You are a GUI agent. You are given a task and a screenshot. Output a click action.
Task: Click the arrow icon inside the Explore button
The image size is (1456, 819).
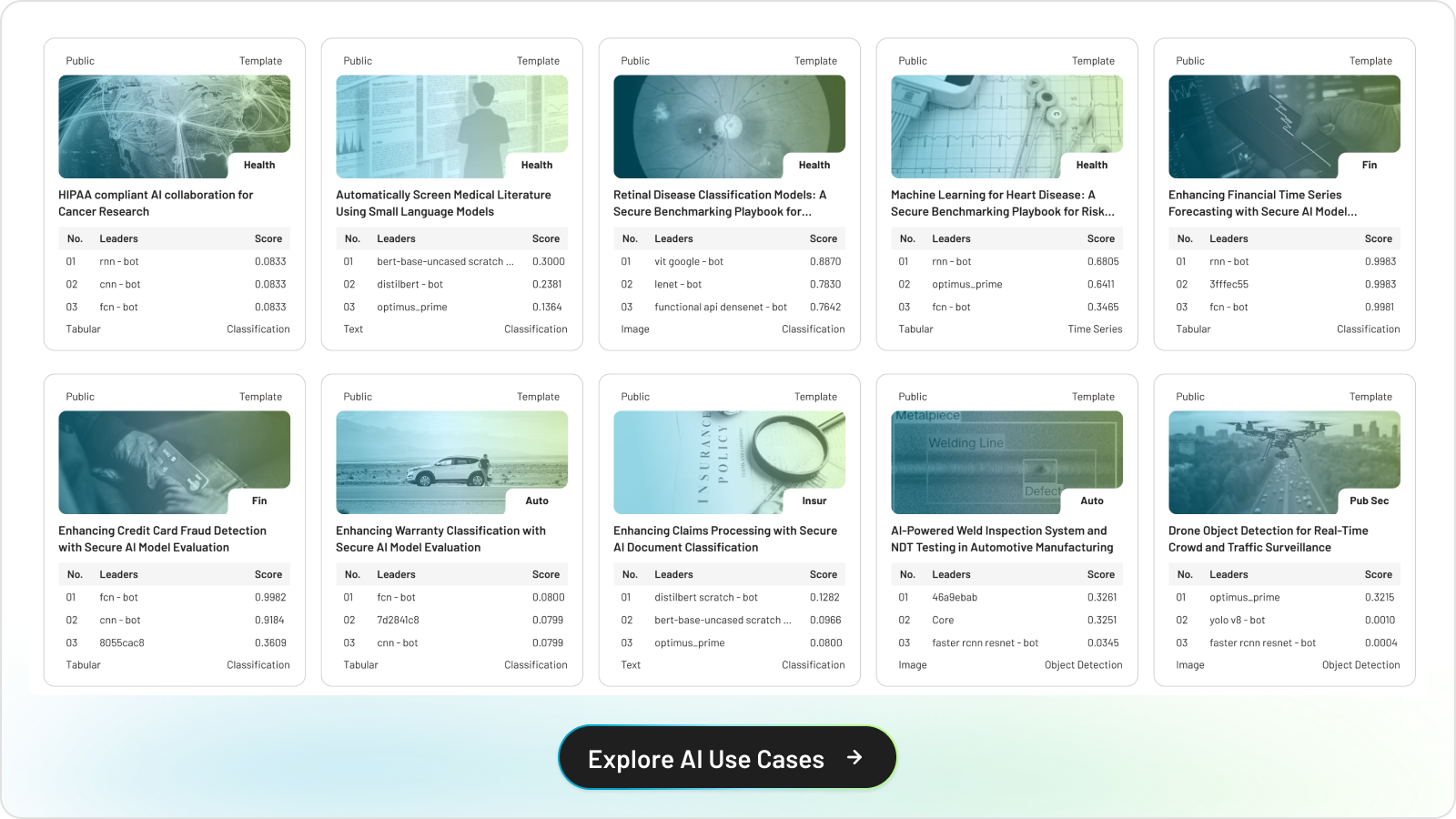click(x=854, y=757)
